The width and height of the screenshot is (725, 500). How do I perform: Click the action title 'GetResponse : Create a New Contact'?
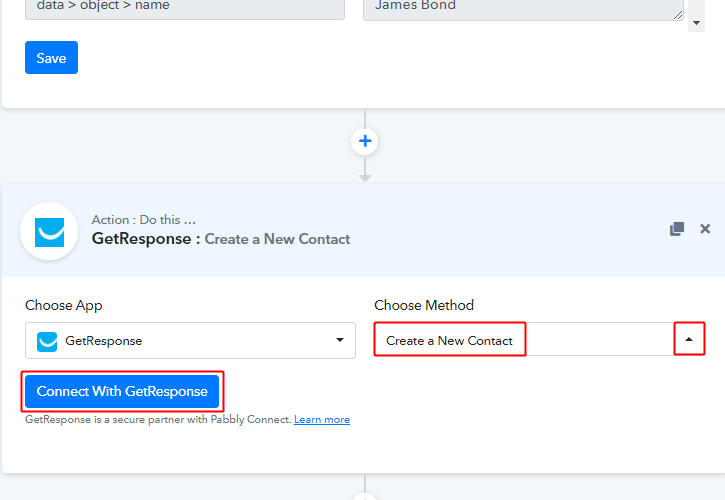point(221,239)
